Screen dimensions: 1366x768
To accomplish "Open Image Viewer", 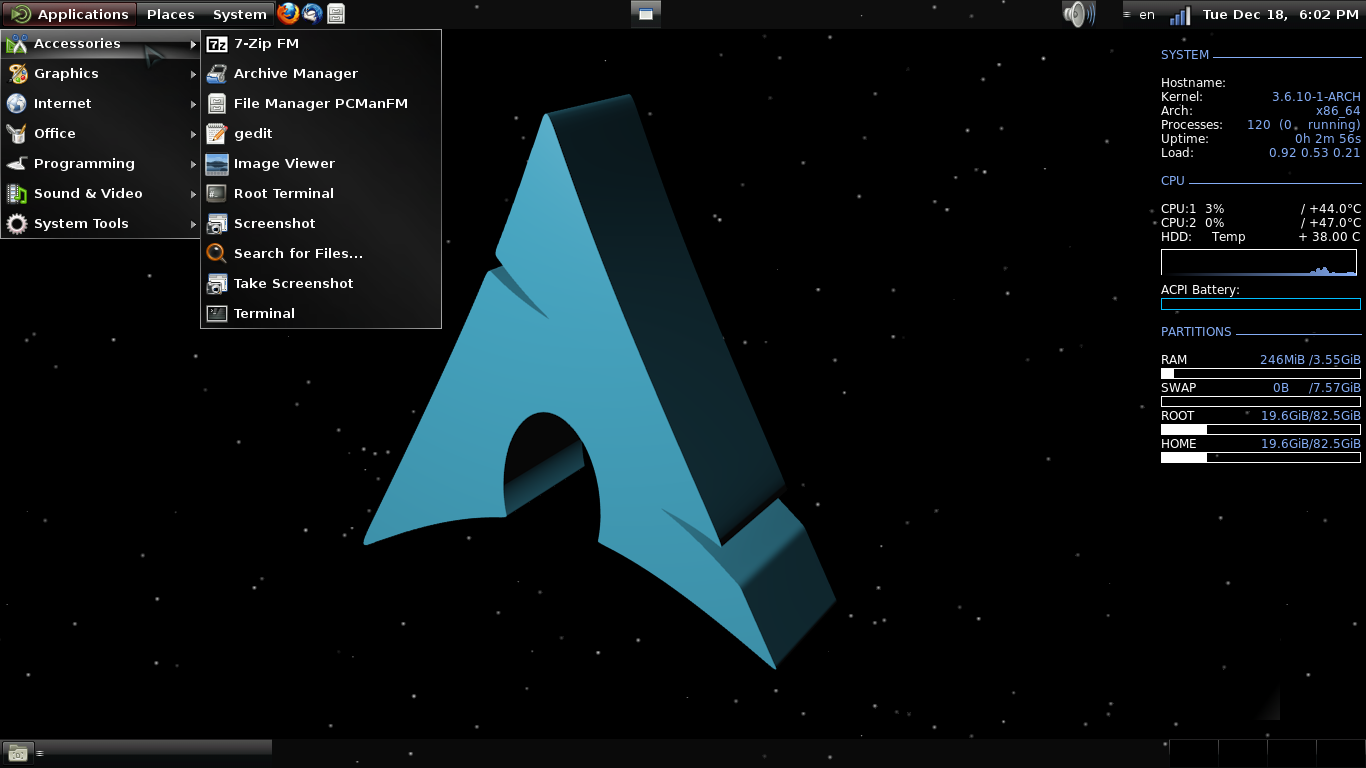I will pyautogui.click(x=321, y=164).
